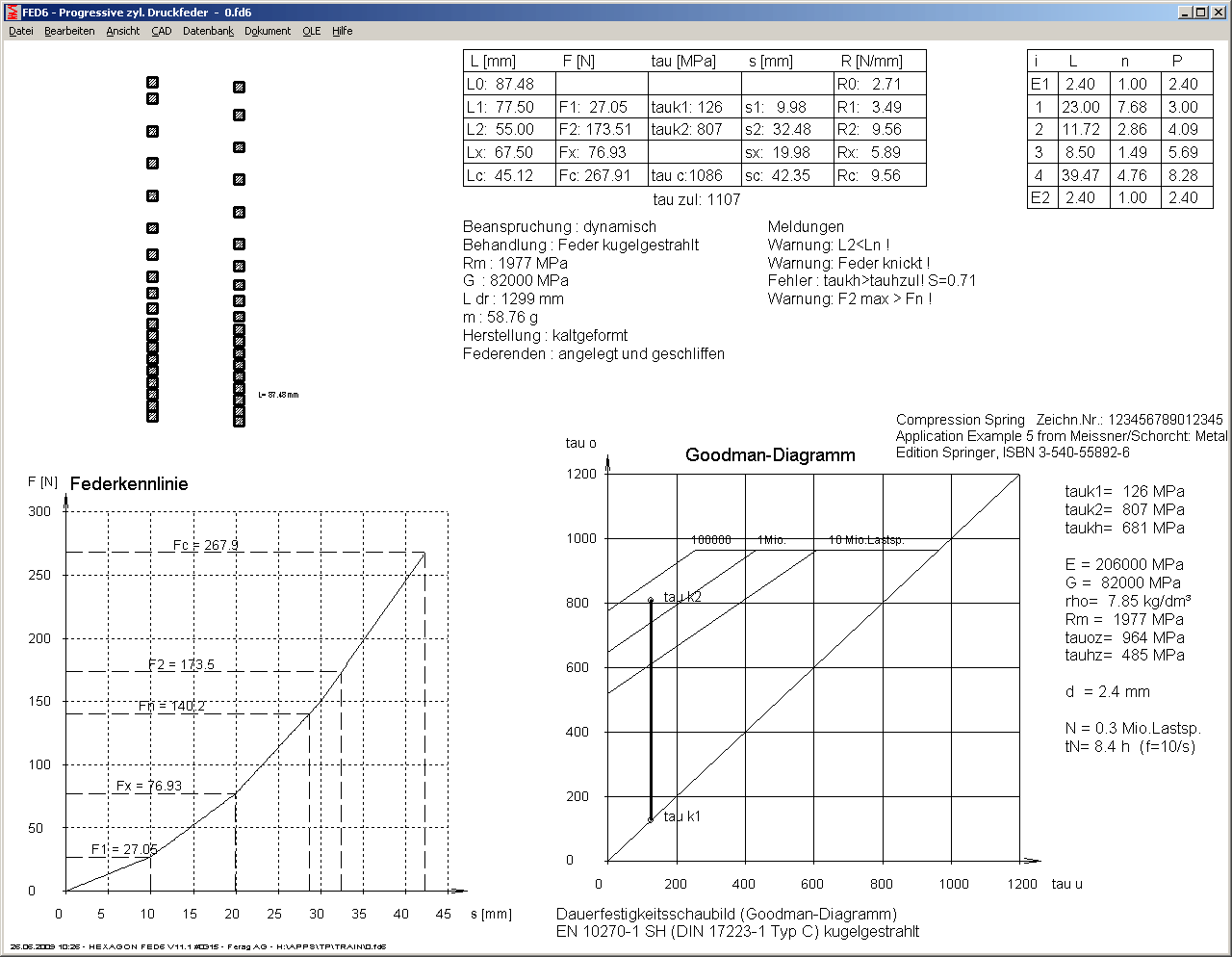Maximize the FED6 window
Image resolution: width=1232 pixels, height=957 pixels.
click(x=1200, y=13)
